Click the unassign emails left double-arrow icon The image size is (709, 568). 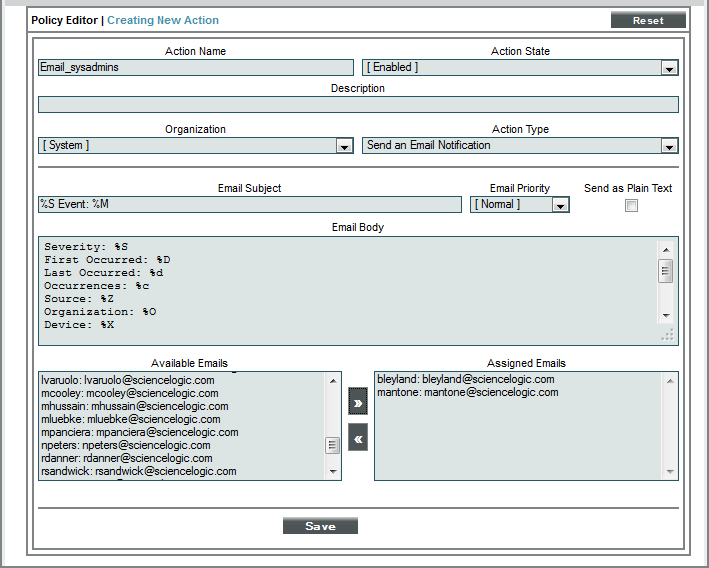click(357, 437)
